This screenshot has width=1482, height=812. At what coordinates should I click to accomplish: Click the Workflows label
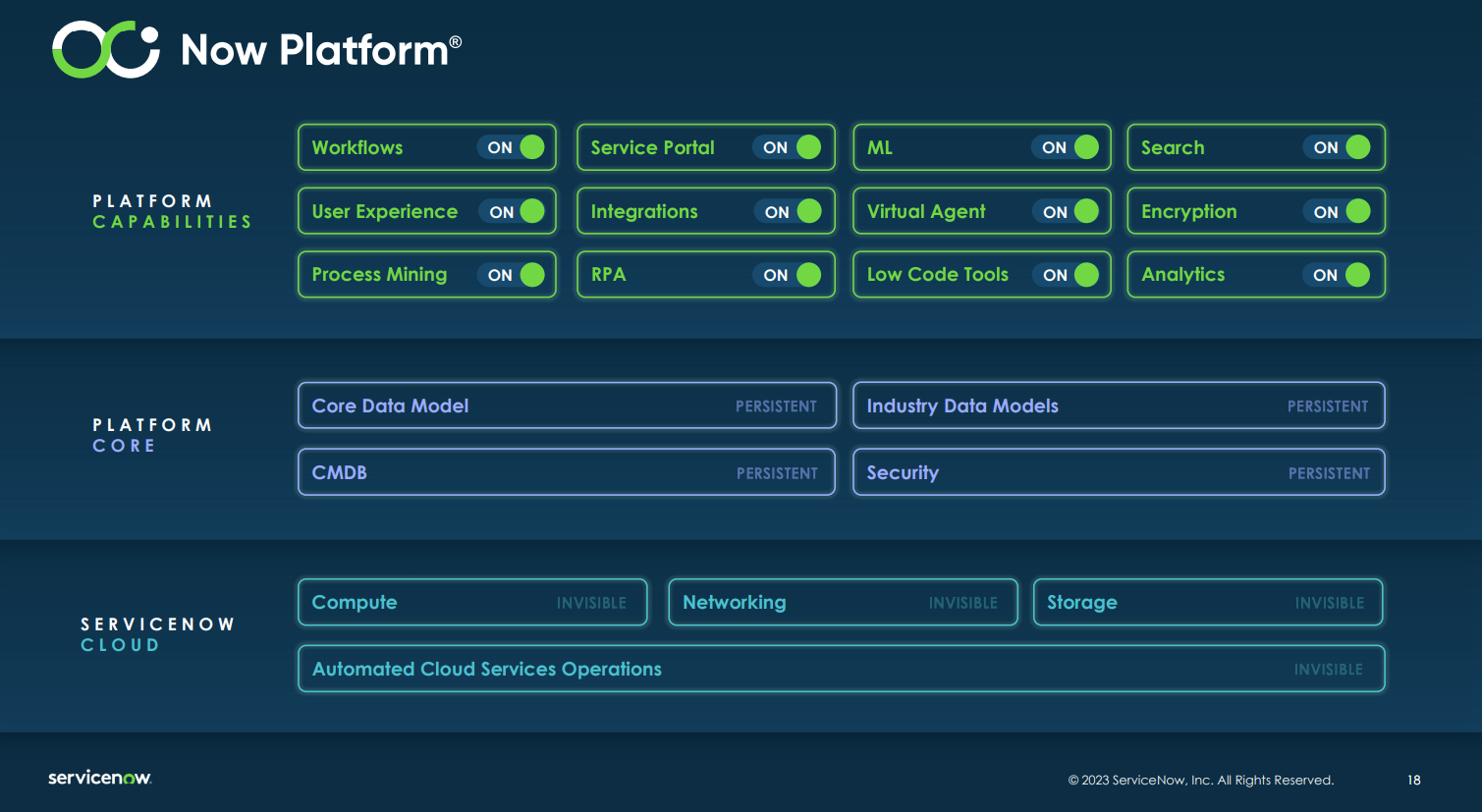[x=357, y=147]
